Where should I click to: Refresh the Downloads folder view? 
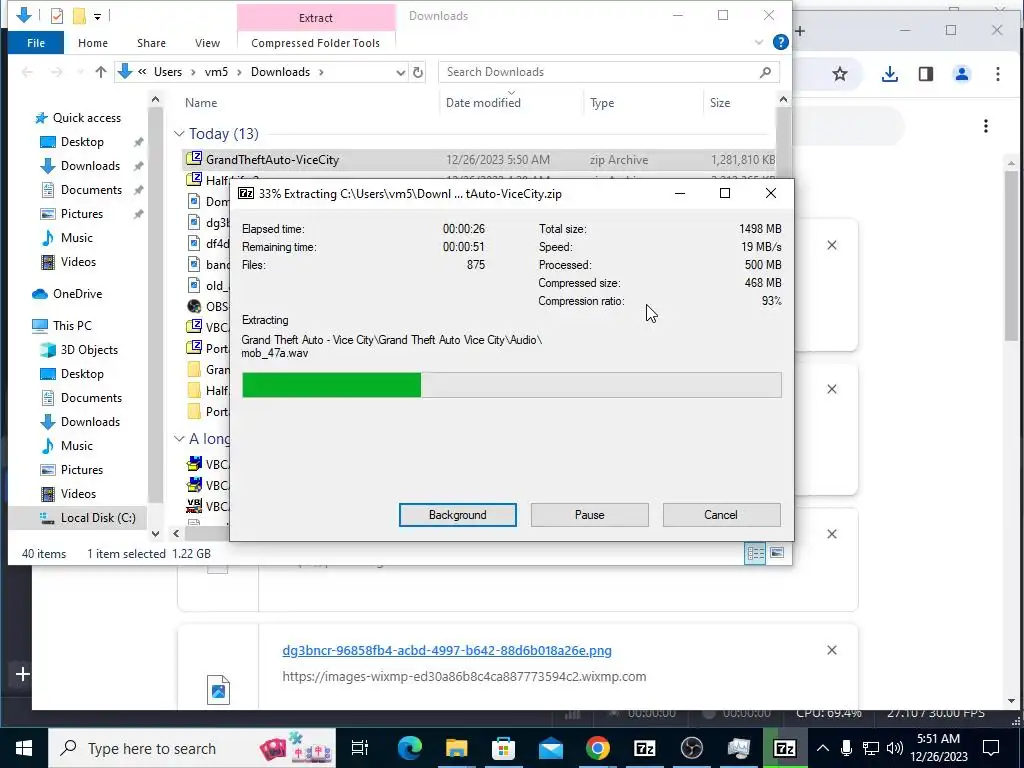(418, 72)
